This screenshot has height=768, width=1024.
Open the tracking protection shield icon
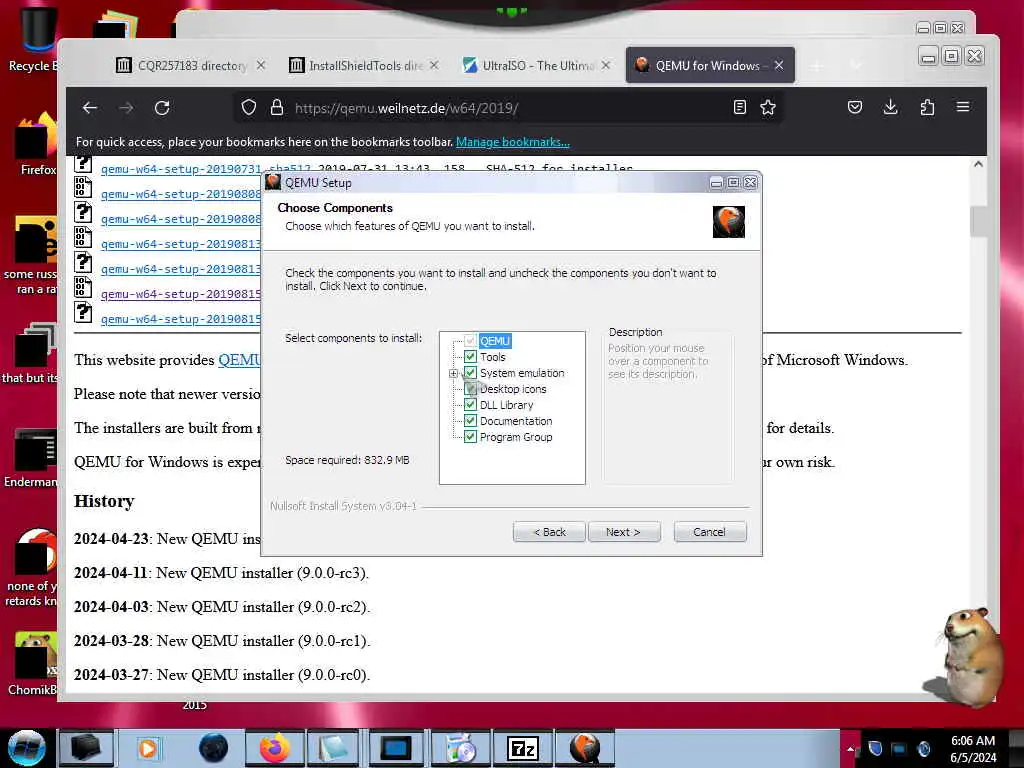point(249,107)
